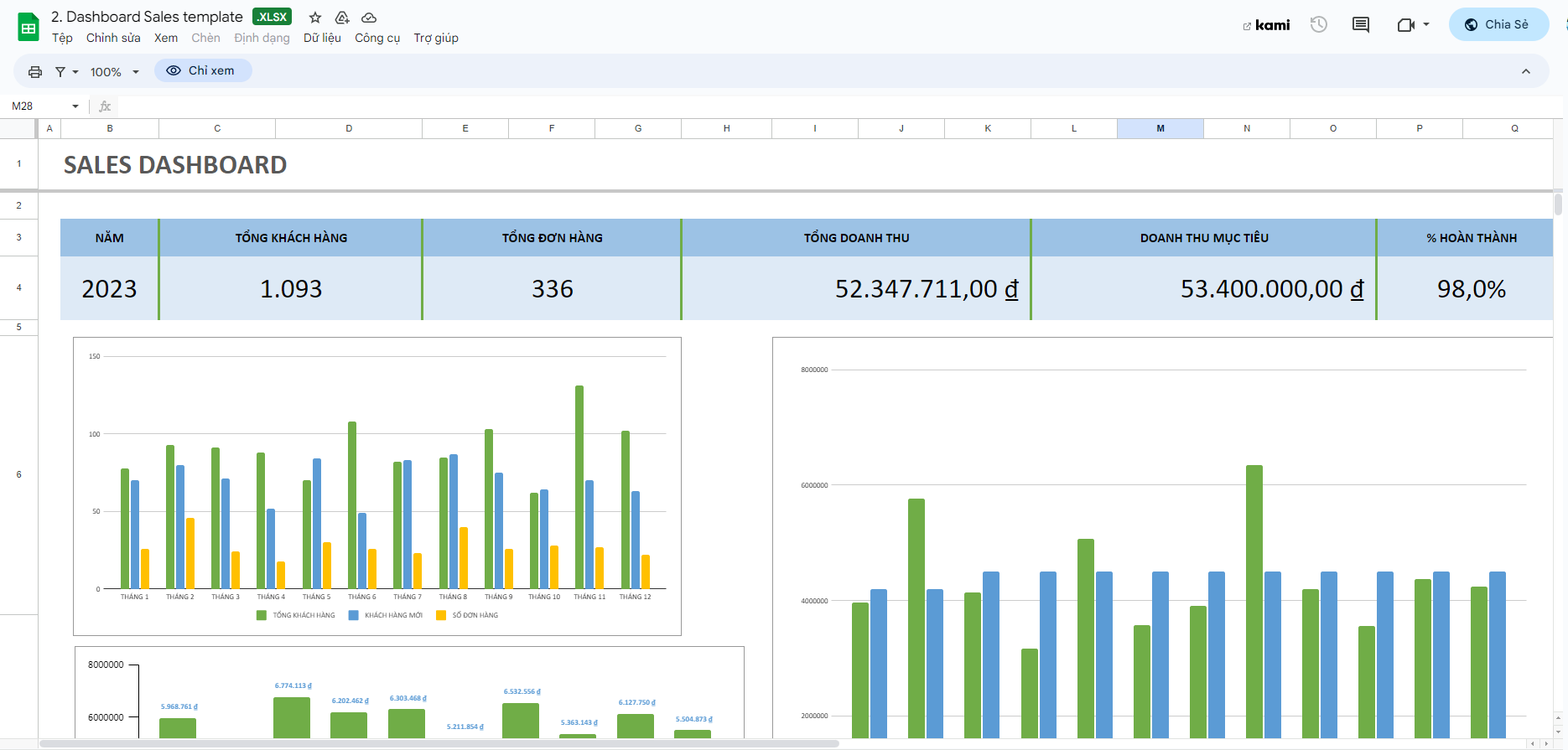Select all cells via corner box
The width and height of the screenshot is (1568, 750).
(18, 128)
